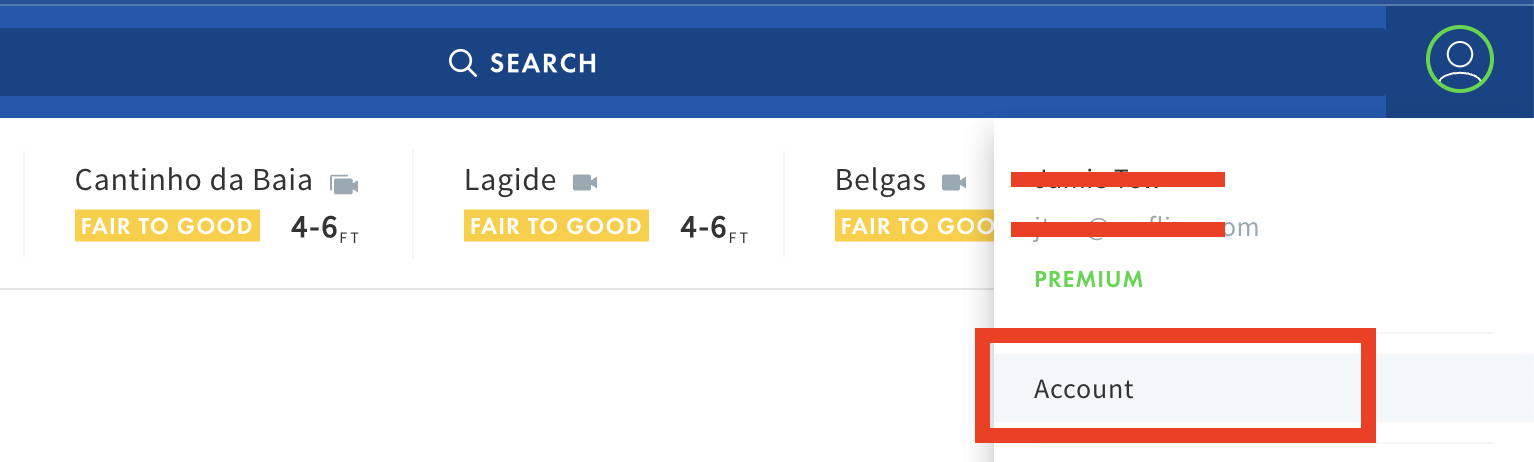Click the magnifying glass search icon
1534x462 pixels.
tap(462, 63)
